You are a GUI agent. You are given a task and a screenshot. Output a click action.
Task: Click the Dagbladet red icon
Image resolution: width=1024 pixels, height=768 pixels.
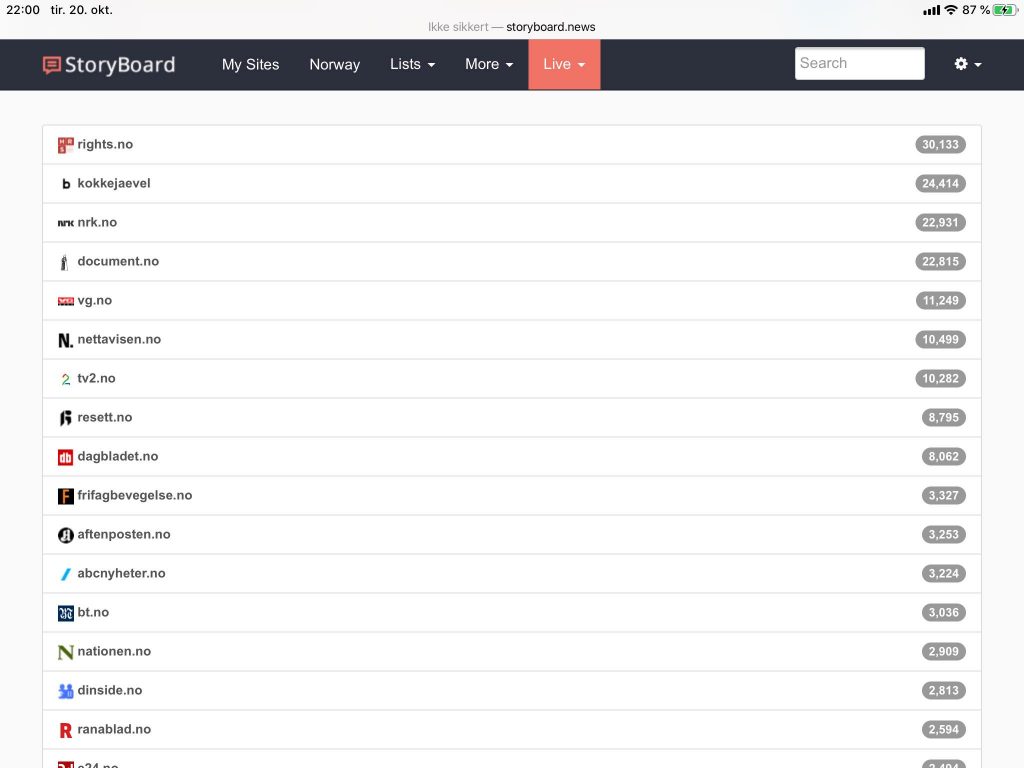(66, 457)
